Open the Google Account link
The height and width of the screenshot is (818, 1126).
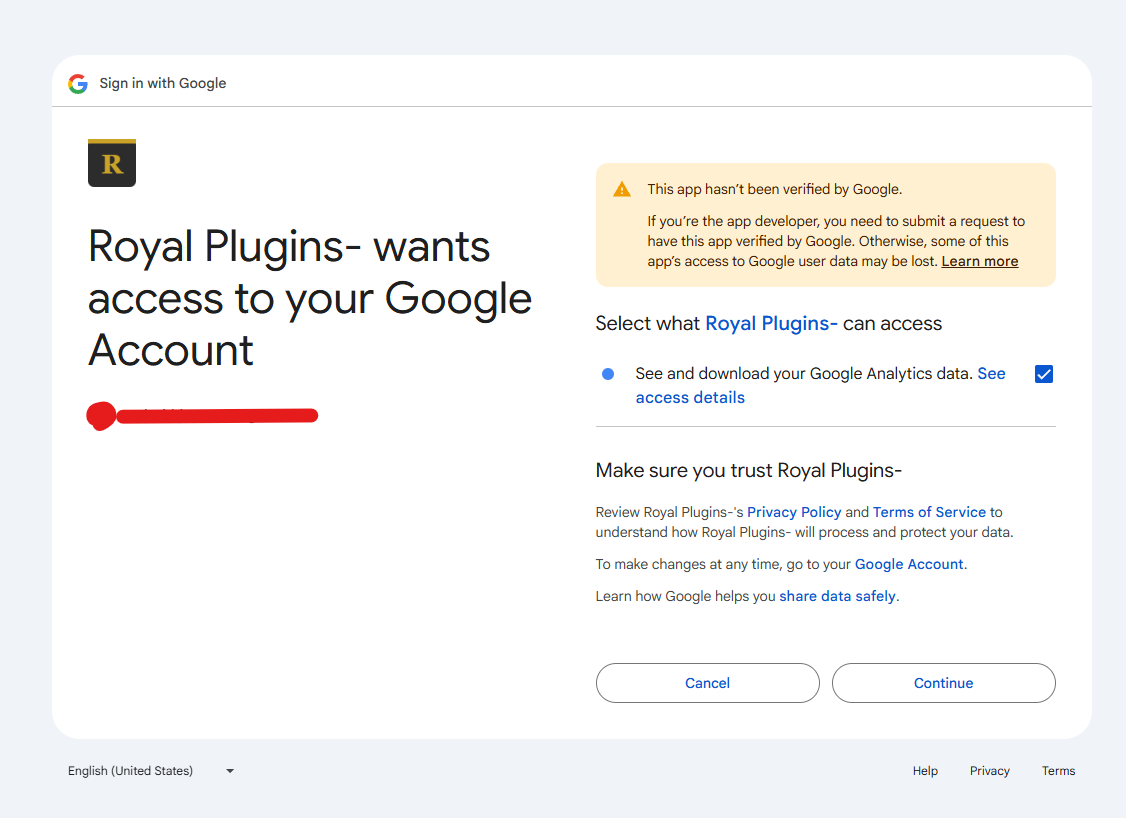coord(909,564)
